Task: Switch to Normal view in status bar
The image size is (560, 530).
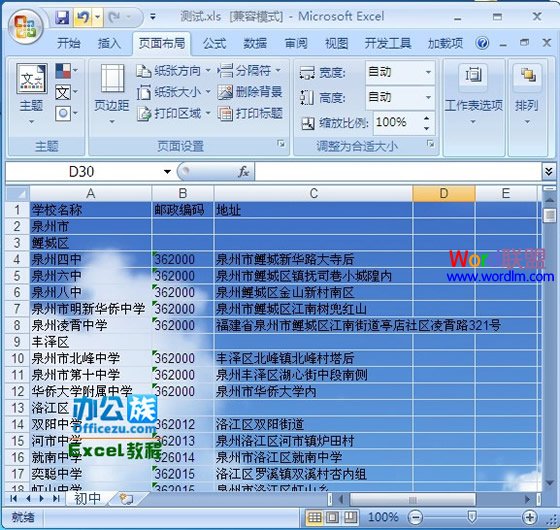Action: (314, 517)
